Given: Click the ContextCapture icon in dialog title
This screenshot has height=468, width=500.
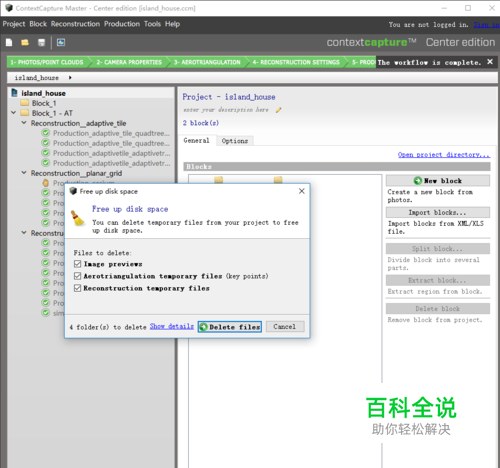Looking at the screenshot, I should pos(73,191).
